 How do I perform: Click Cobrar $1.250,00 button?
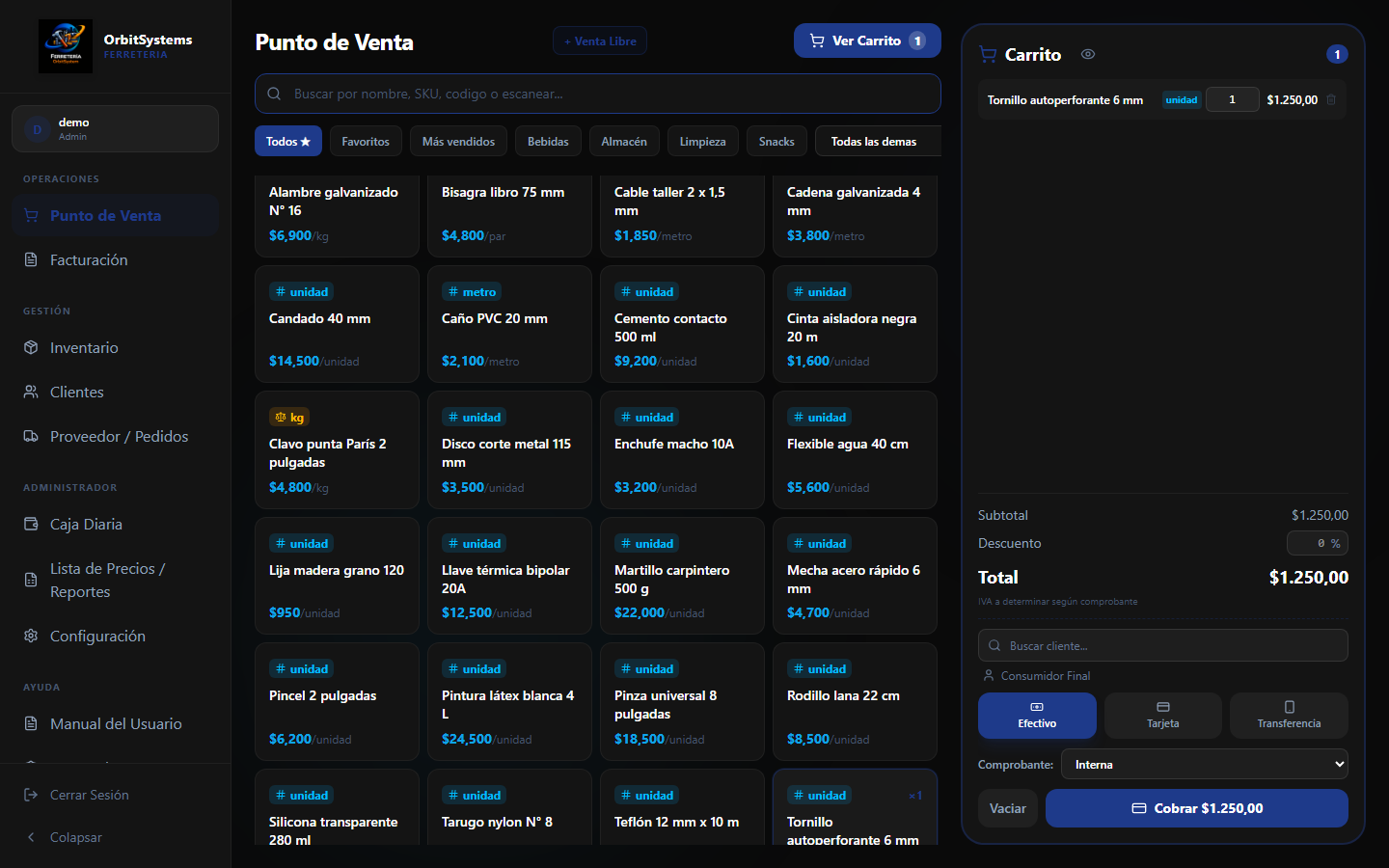[x=1196, y=808]
